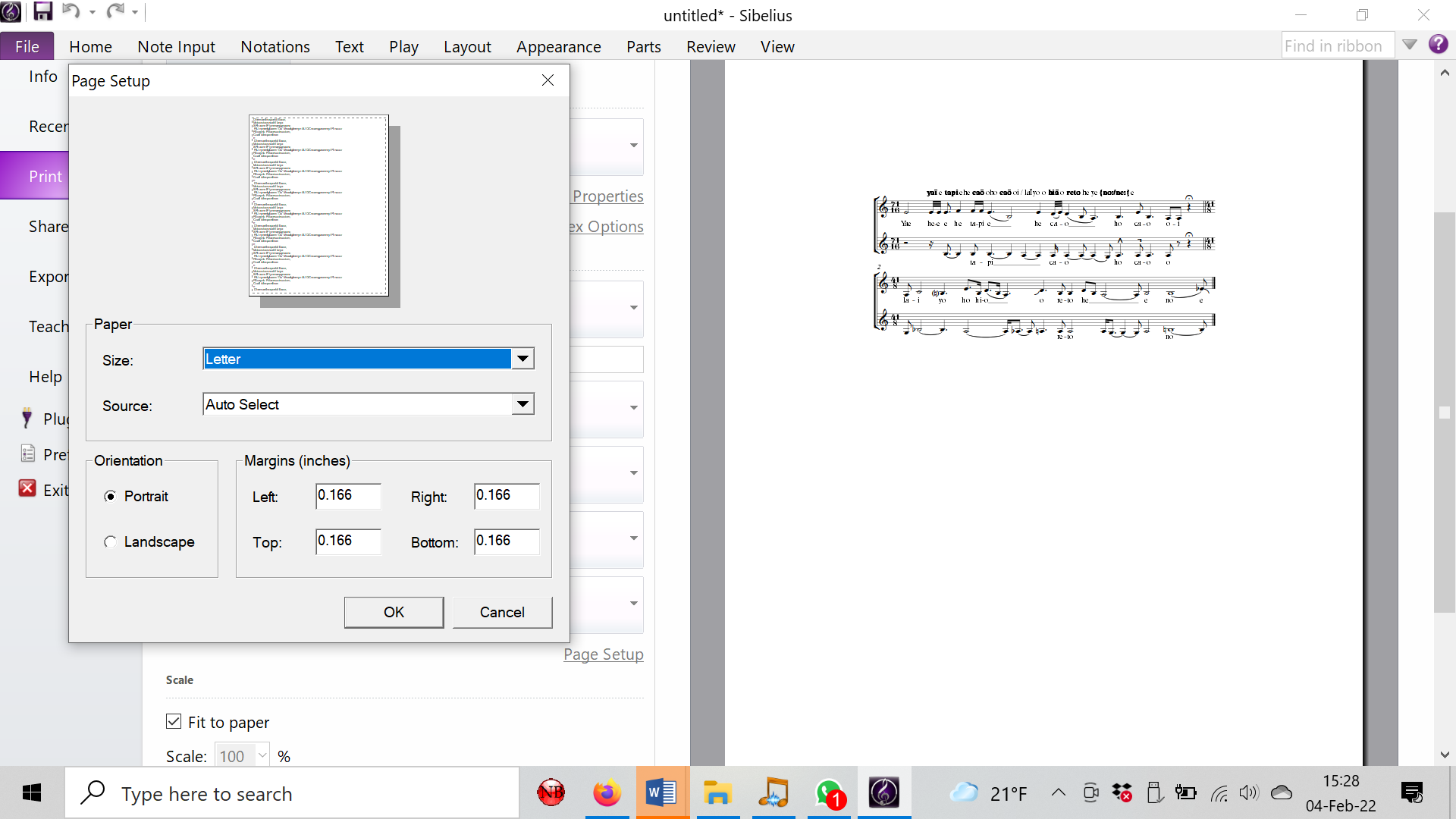1456x819 pixels.
Task: Click the music note app in taskbar
Action: click(x=773, y=793)
